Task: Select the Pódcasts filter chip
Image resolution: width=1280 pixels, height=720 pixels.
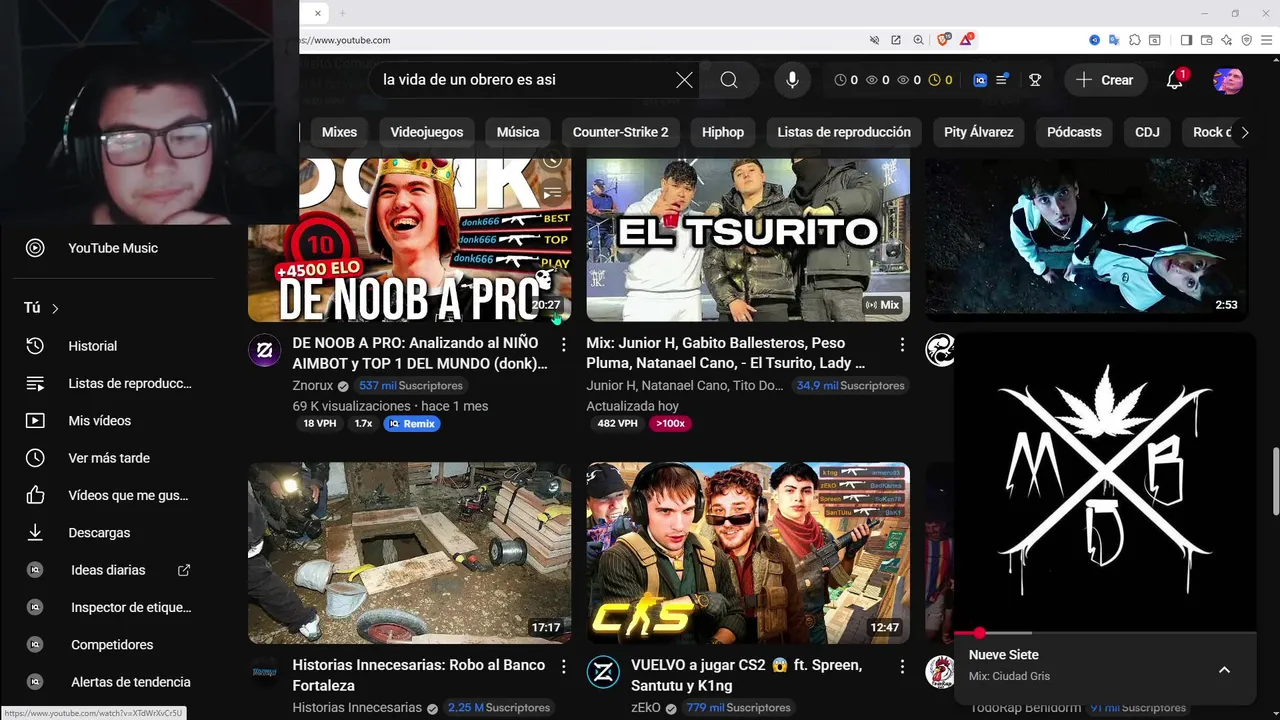Action: 1074,132
